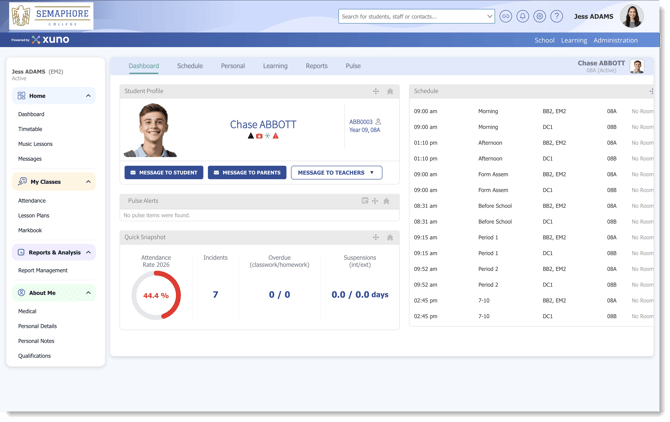Click the Home grid icon in sidebar
Image resolution: width=670 pixels, height=422 pixels.
[x=21, y=96]
